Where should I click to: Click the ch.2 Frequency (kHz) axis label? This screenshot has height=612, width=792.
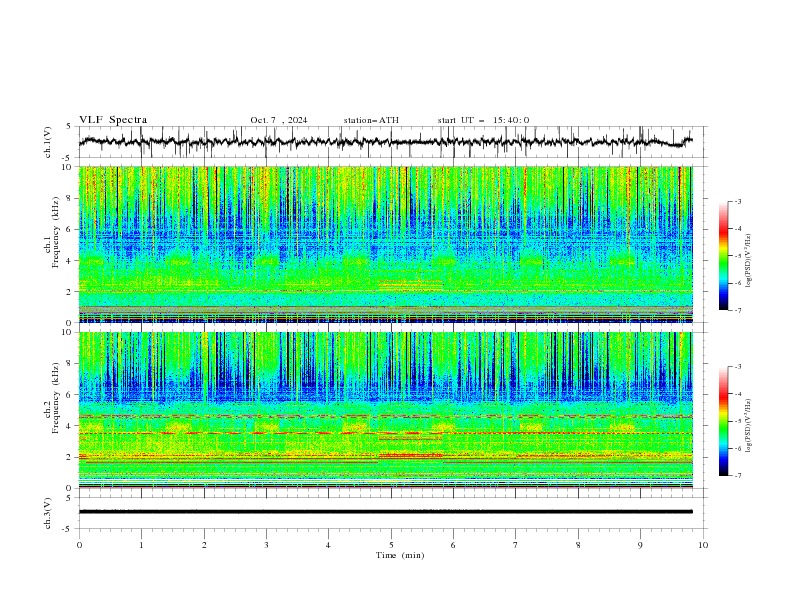[x=52, y=399]
